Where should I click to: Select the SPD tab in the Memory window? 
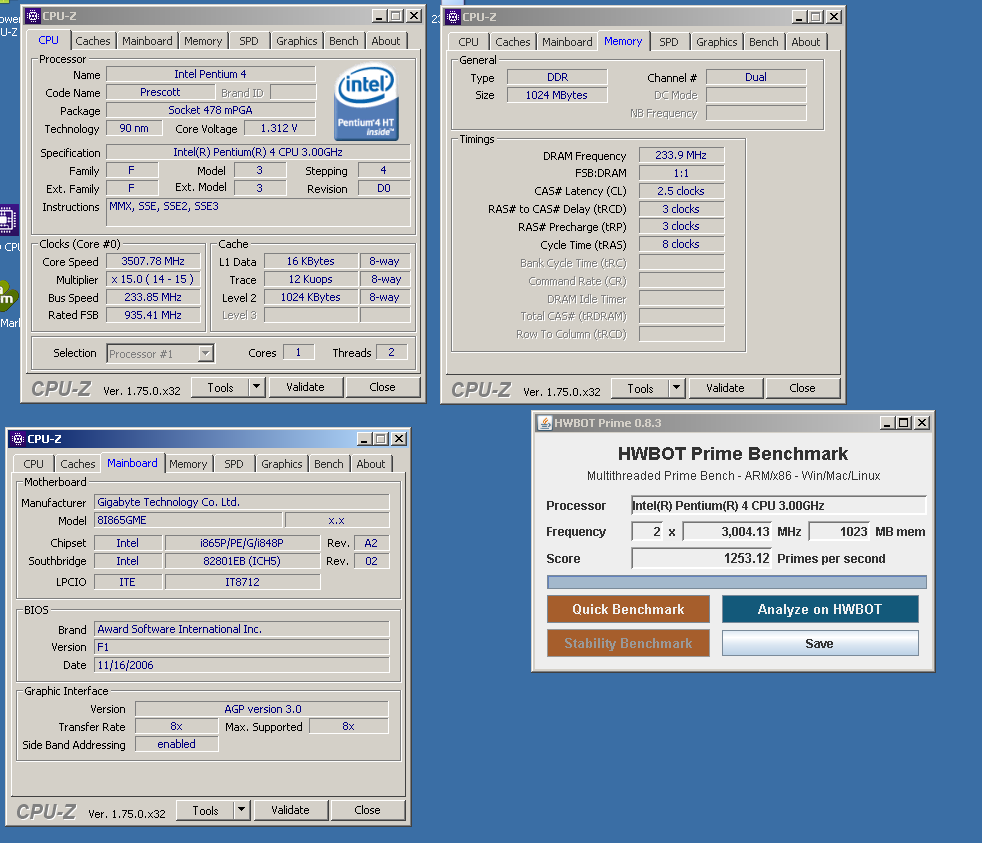[669, 42]
